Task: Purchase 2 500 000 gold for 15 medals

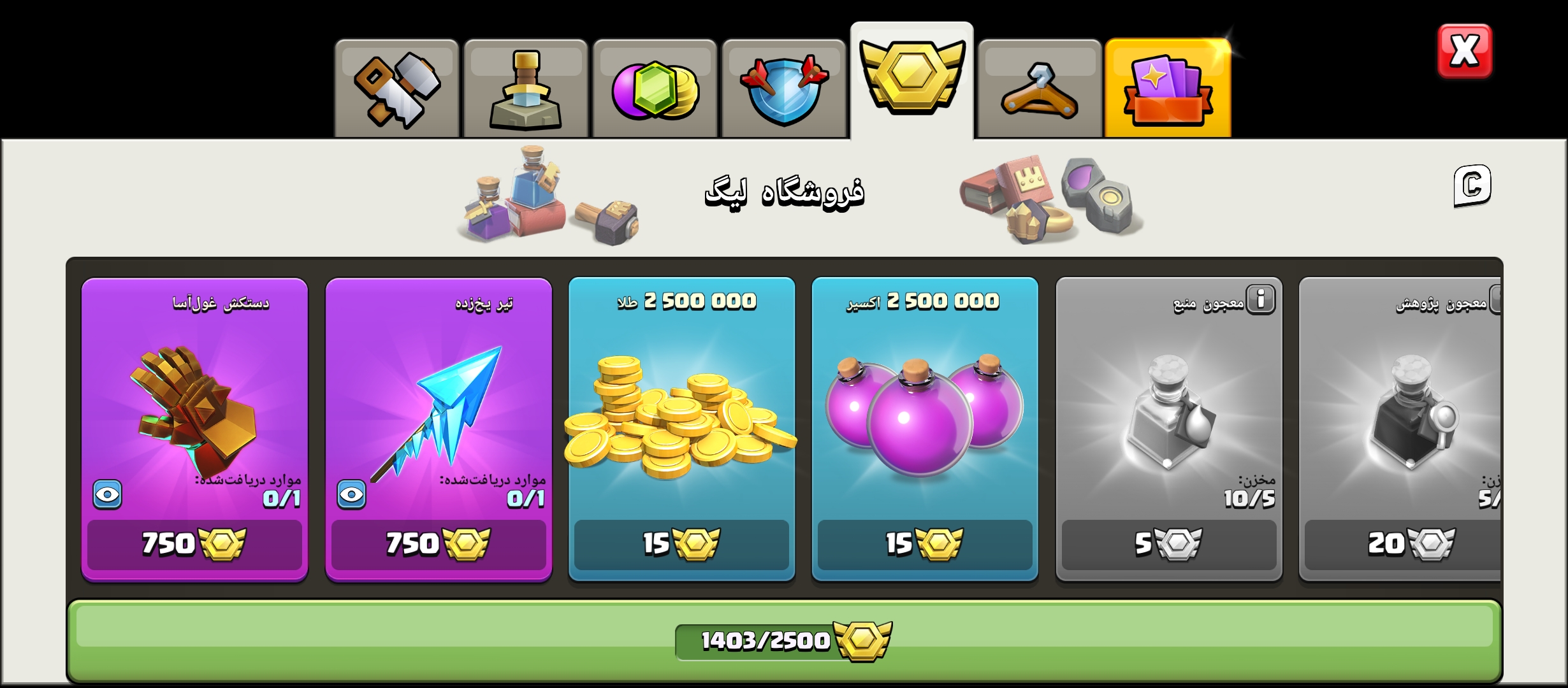Action: coord(681,544)
